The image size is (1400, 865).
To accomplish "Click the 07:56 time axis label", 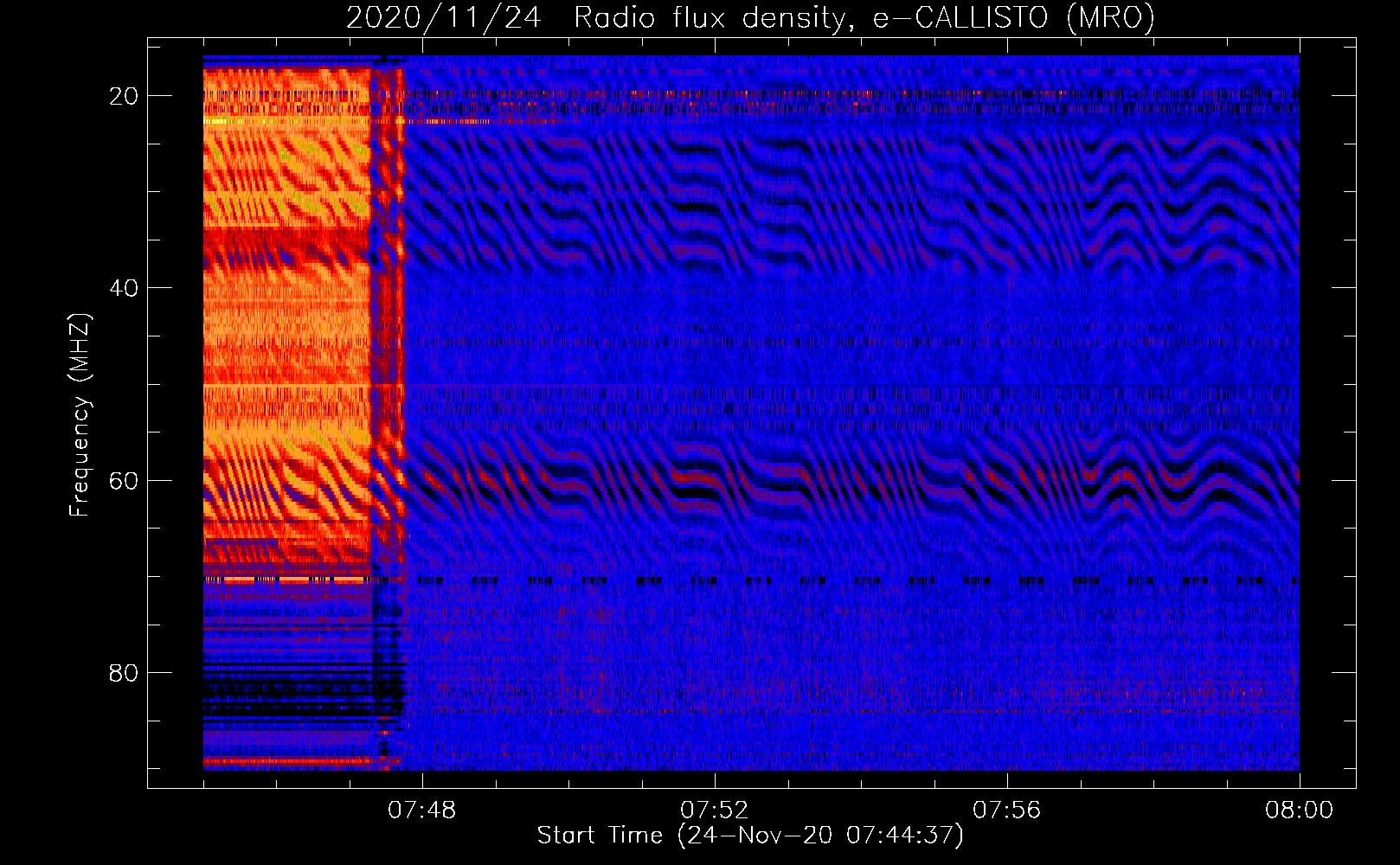I will pos(1007,811).
